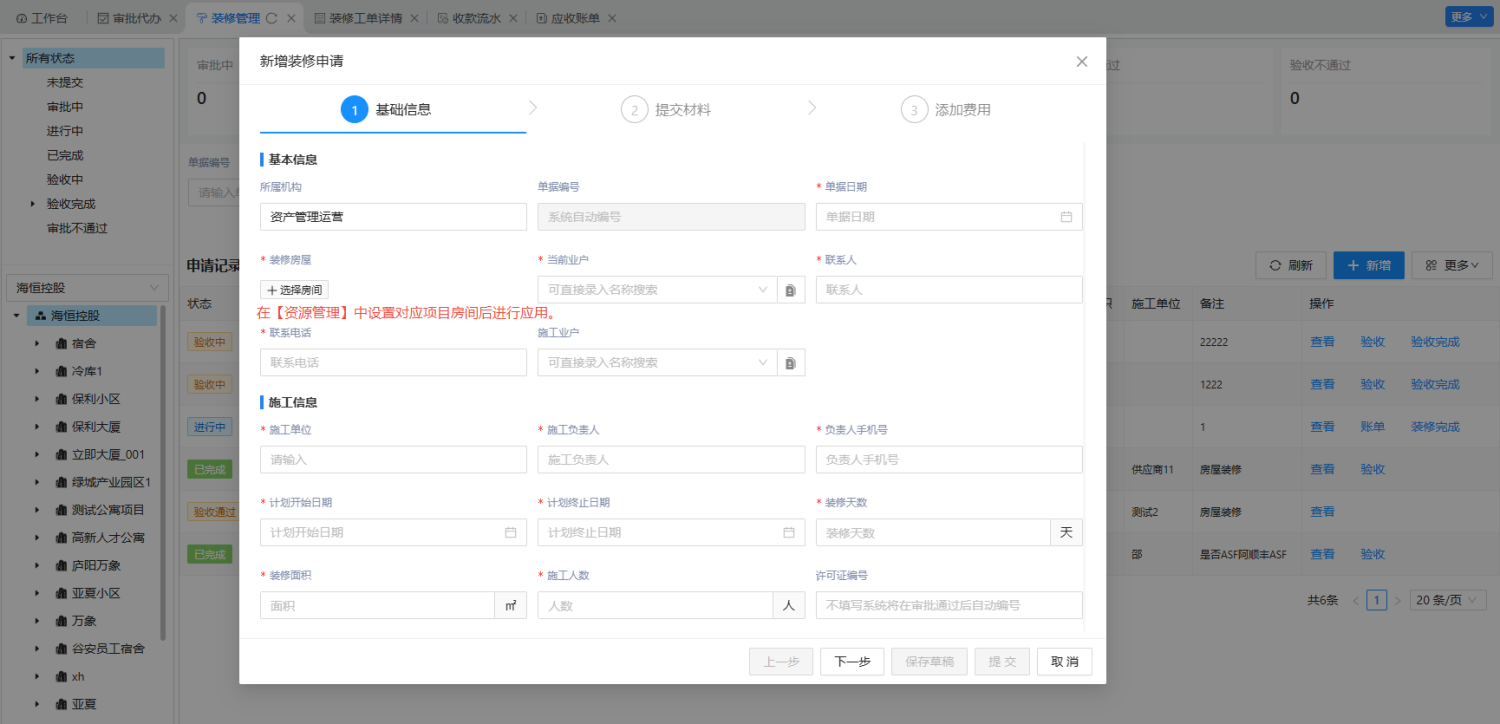Switch to step 2 提交材料

[x=667, y=110]
